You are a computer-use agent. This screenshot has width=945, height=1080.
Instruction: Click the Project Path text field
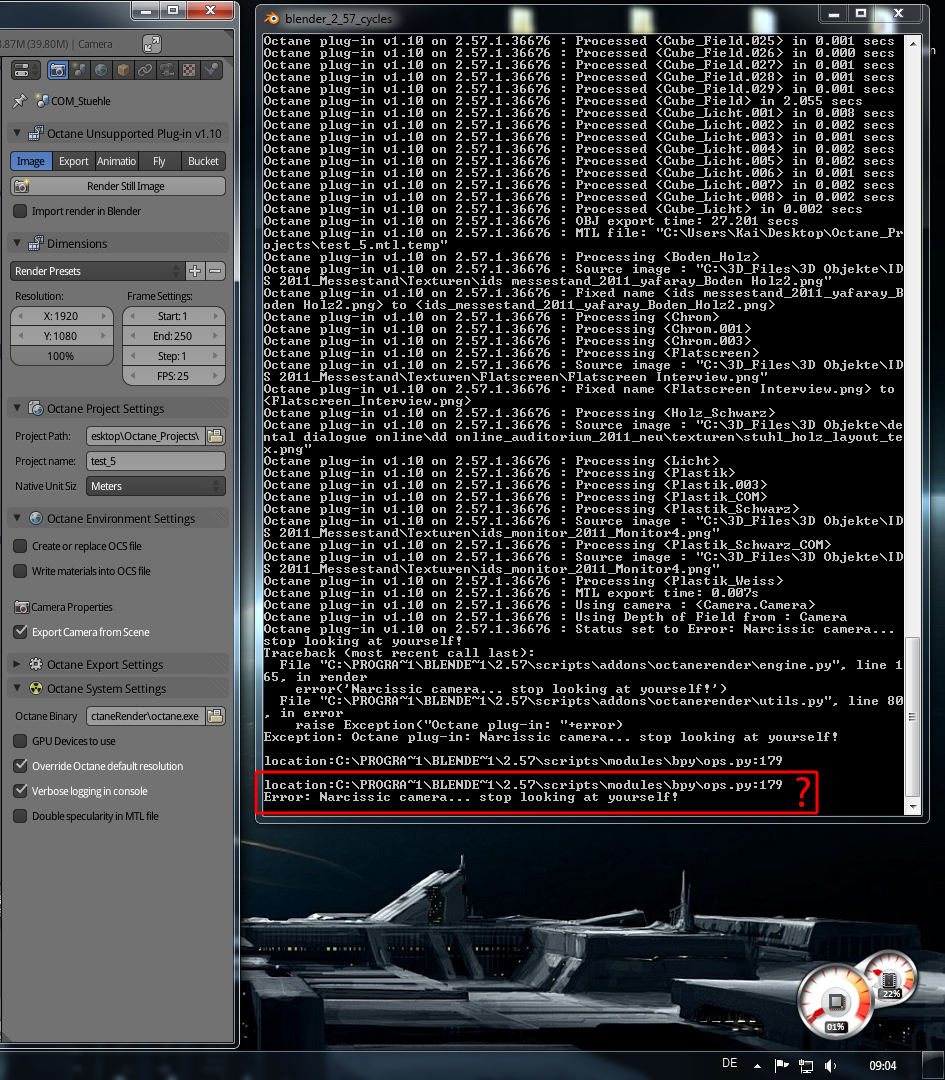(145, 436)
